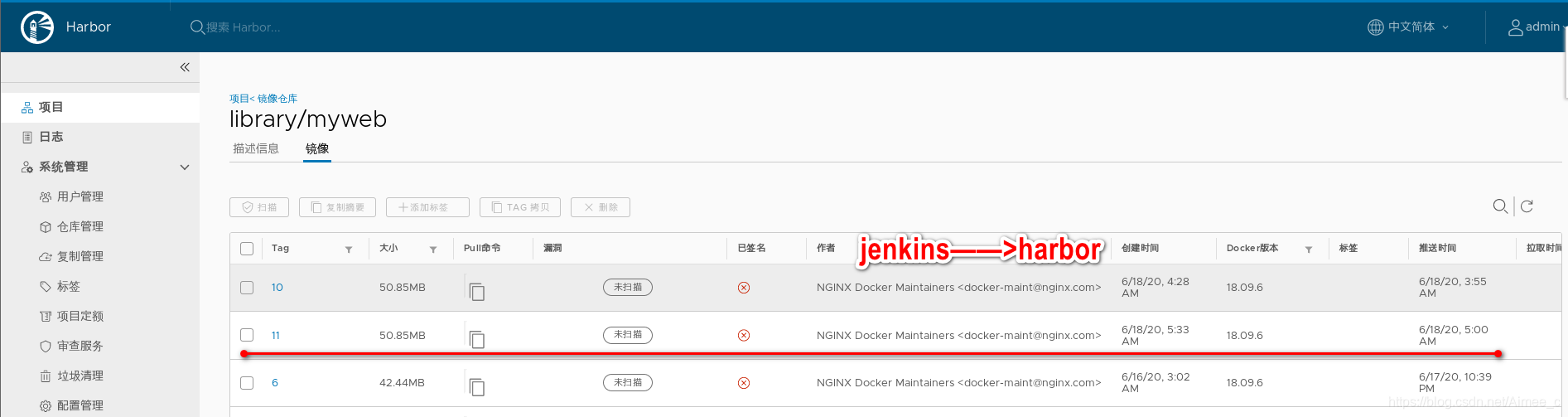Click unsigned red X for tag 6
This screenshot has width=1568, height=417.
[744, 383]
